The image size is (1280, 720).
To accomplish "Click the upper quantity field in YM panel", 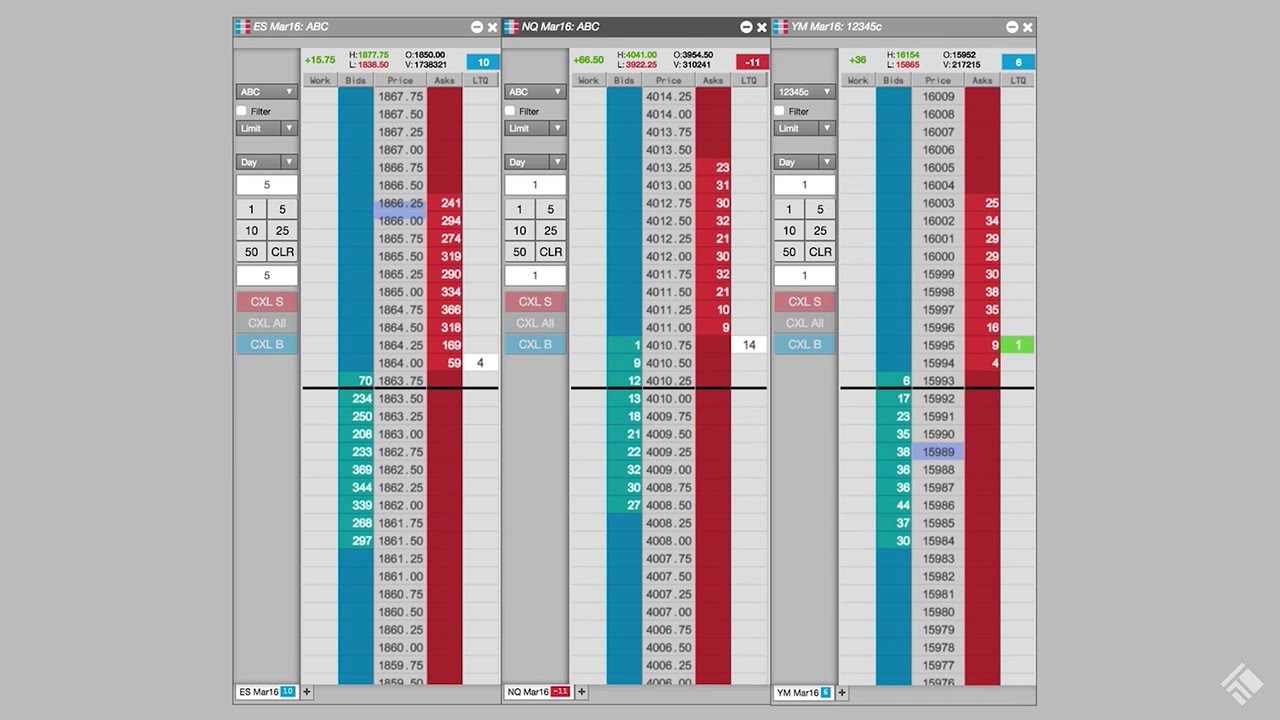I will (x=805, y=185).
